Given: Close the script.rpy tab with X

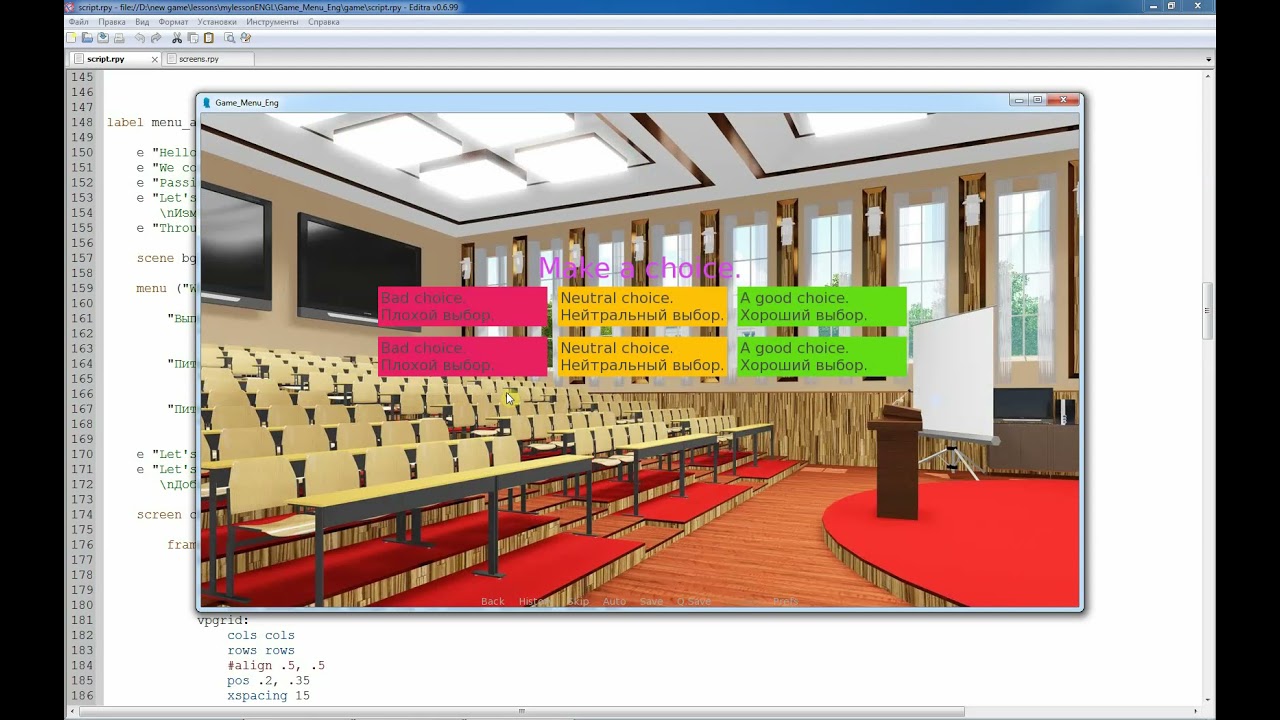Looking at the screenshot, I should pos(155,59).
